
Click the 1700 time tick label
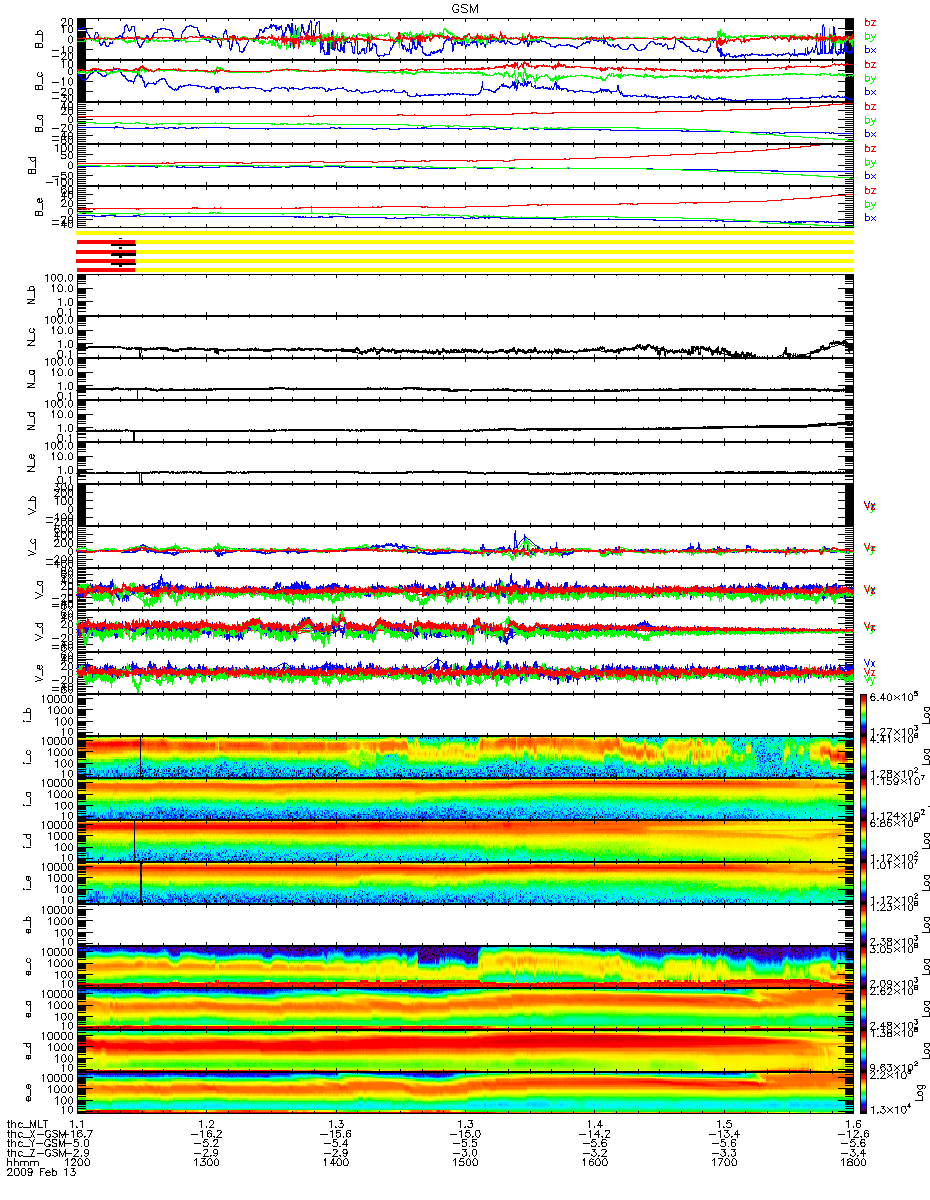point(723,1163)
